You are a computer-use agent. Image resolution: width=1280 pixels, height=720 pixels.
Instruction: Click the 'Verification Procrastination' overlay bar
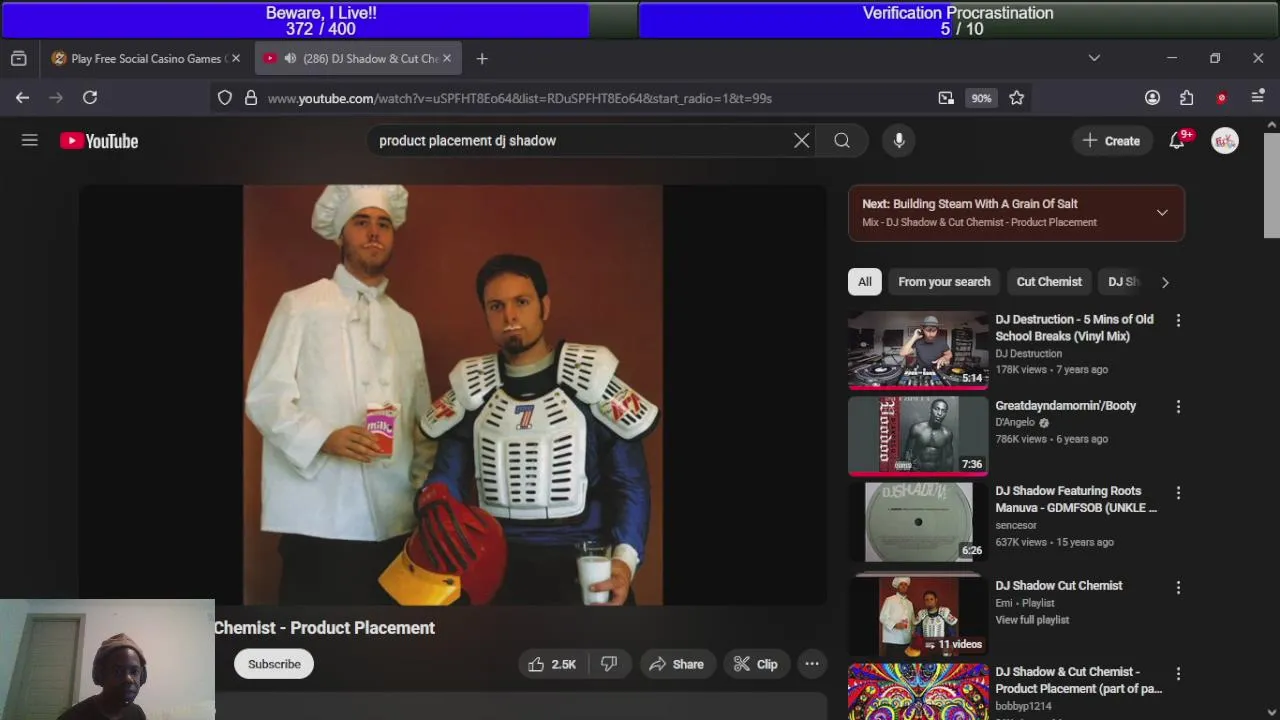958,20
